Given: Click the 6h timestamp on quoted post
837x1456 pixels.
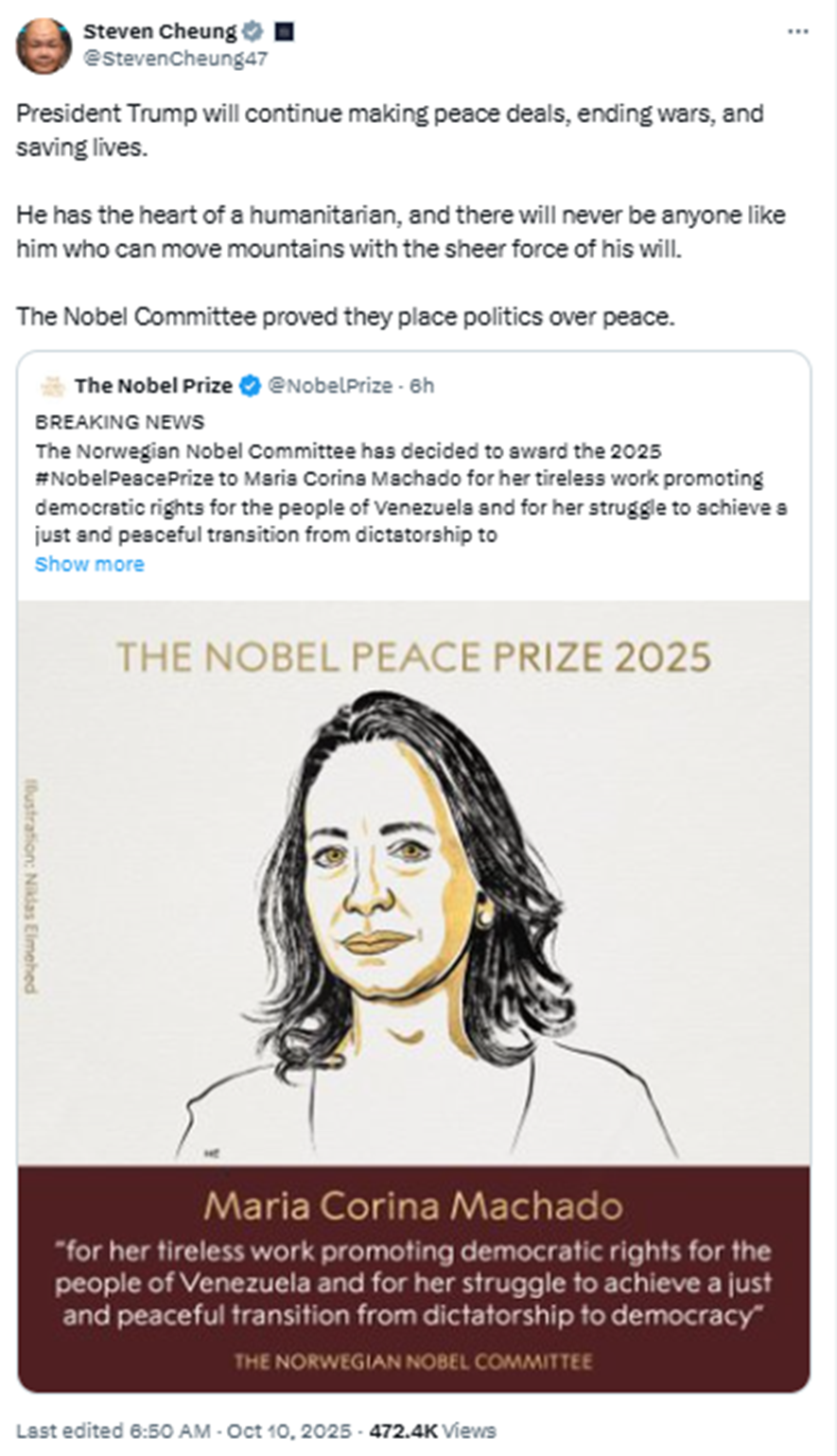Looking at the screenshot, I should click(422, 386).
